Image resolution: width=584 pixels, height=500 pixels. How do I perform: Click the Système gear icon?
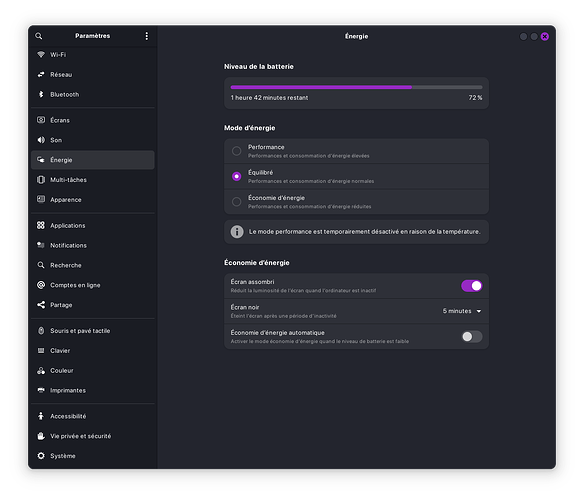point(41,456)
